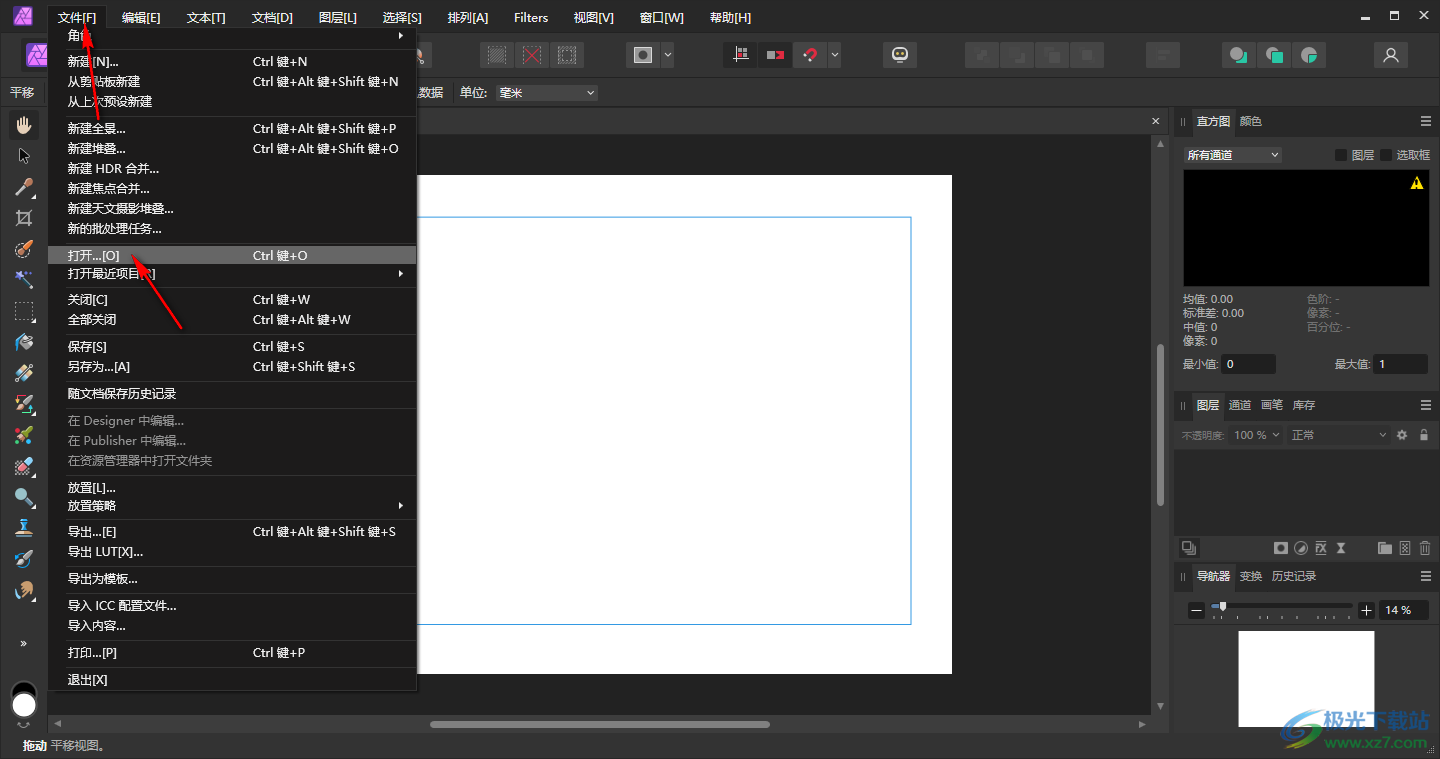Enable the 图层 checkbox in histogram

[x=1341, y=155]
